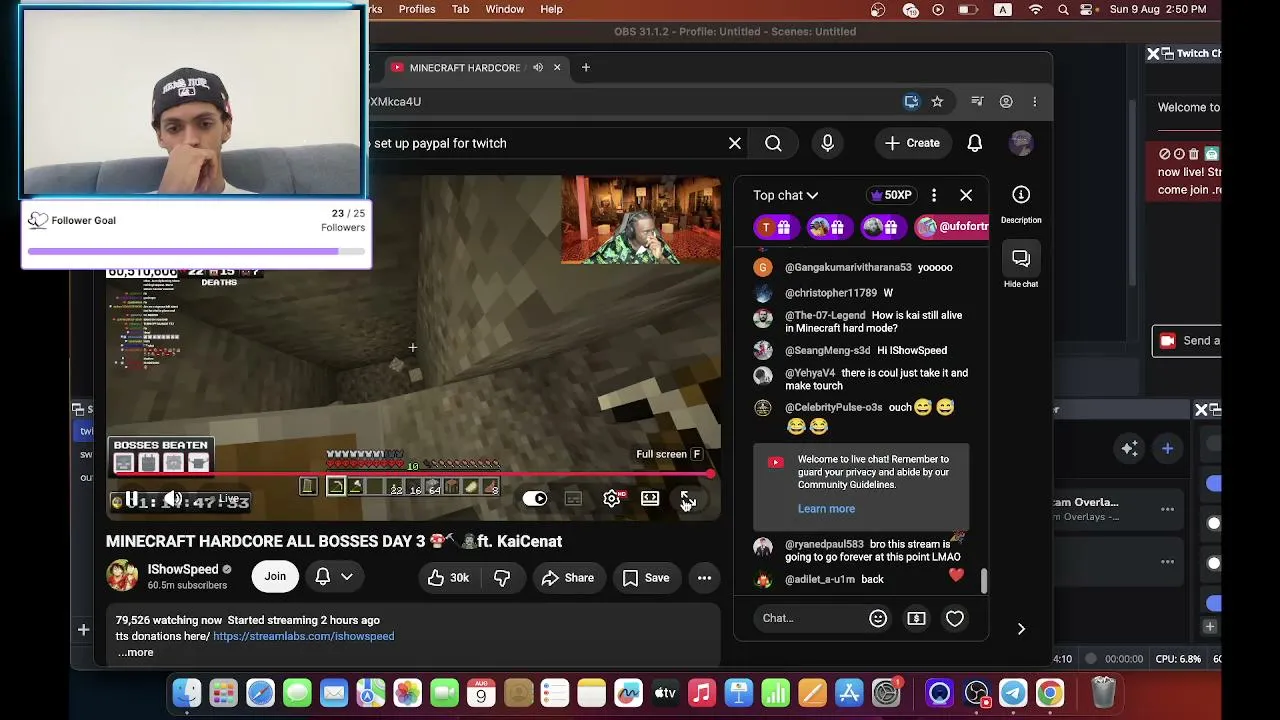1280x720 pixels.
Task: Click Learn more in the chat notice
Action: click(826, 509)
